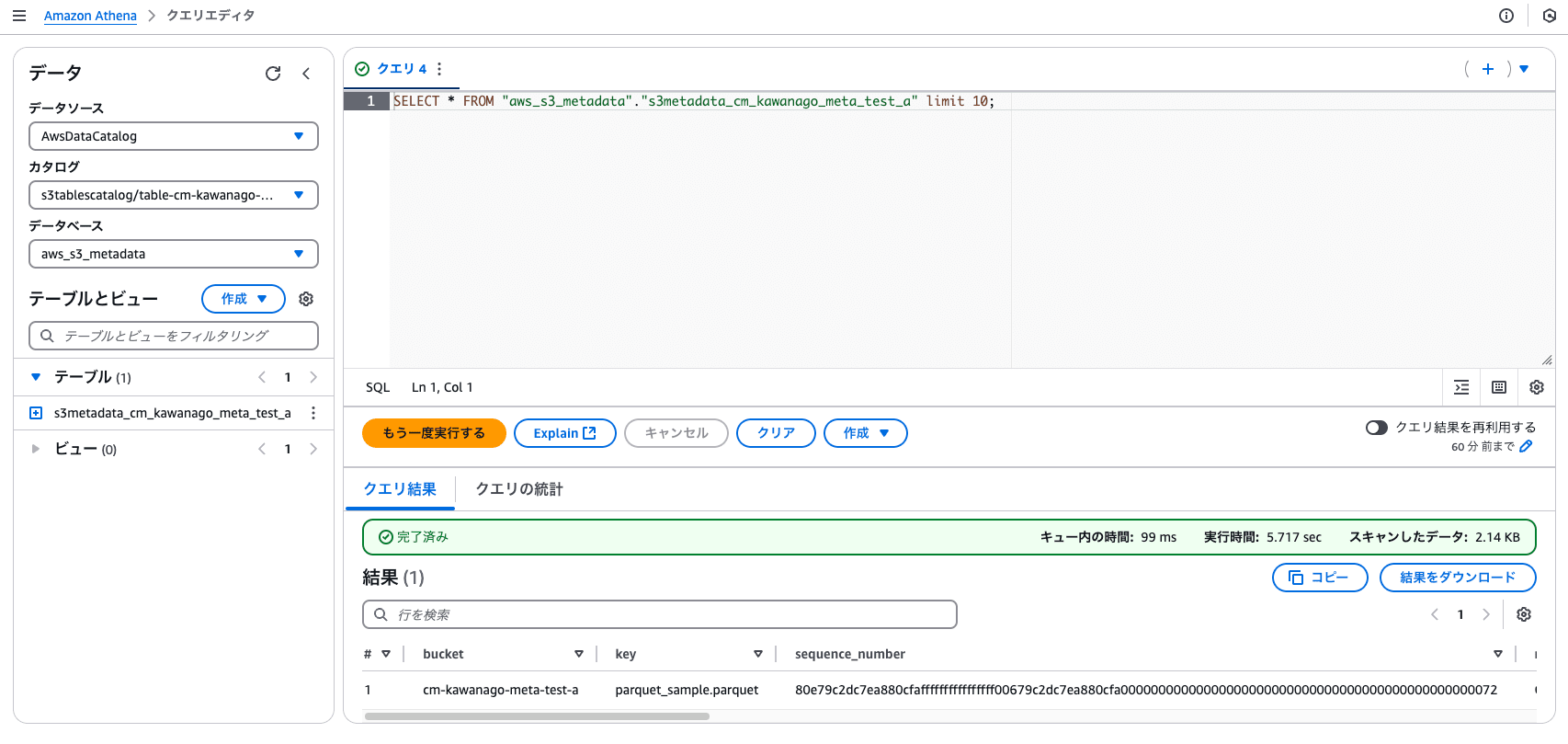Screen dimensions: 1568x744
Task: Refresh the data panel
Action: pyautogui.click(x=273, y=74)
